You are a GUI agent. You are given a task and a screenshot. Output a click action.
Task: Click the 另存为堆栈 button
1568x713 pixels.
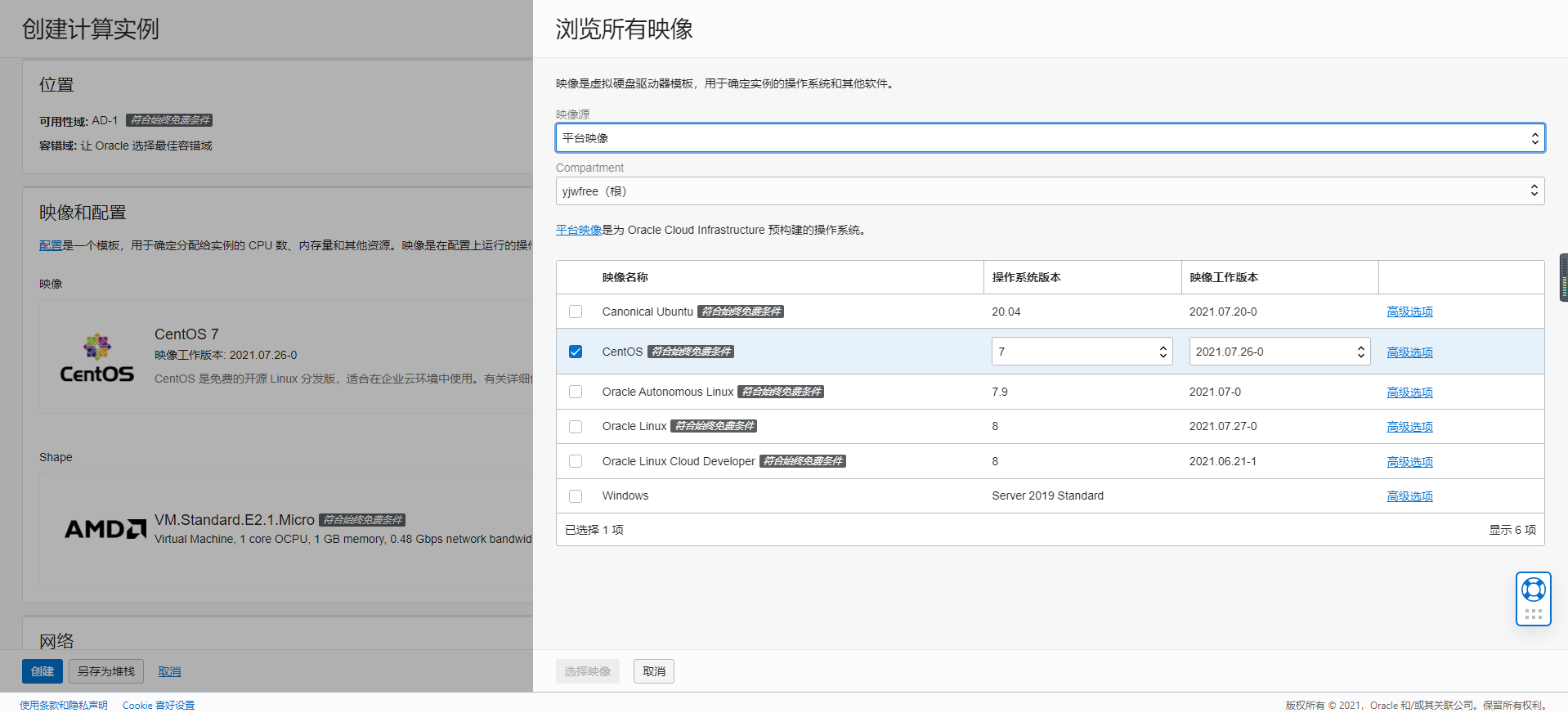106,671
